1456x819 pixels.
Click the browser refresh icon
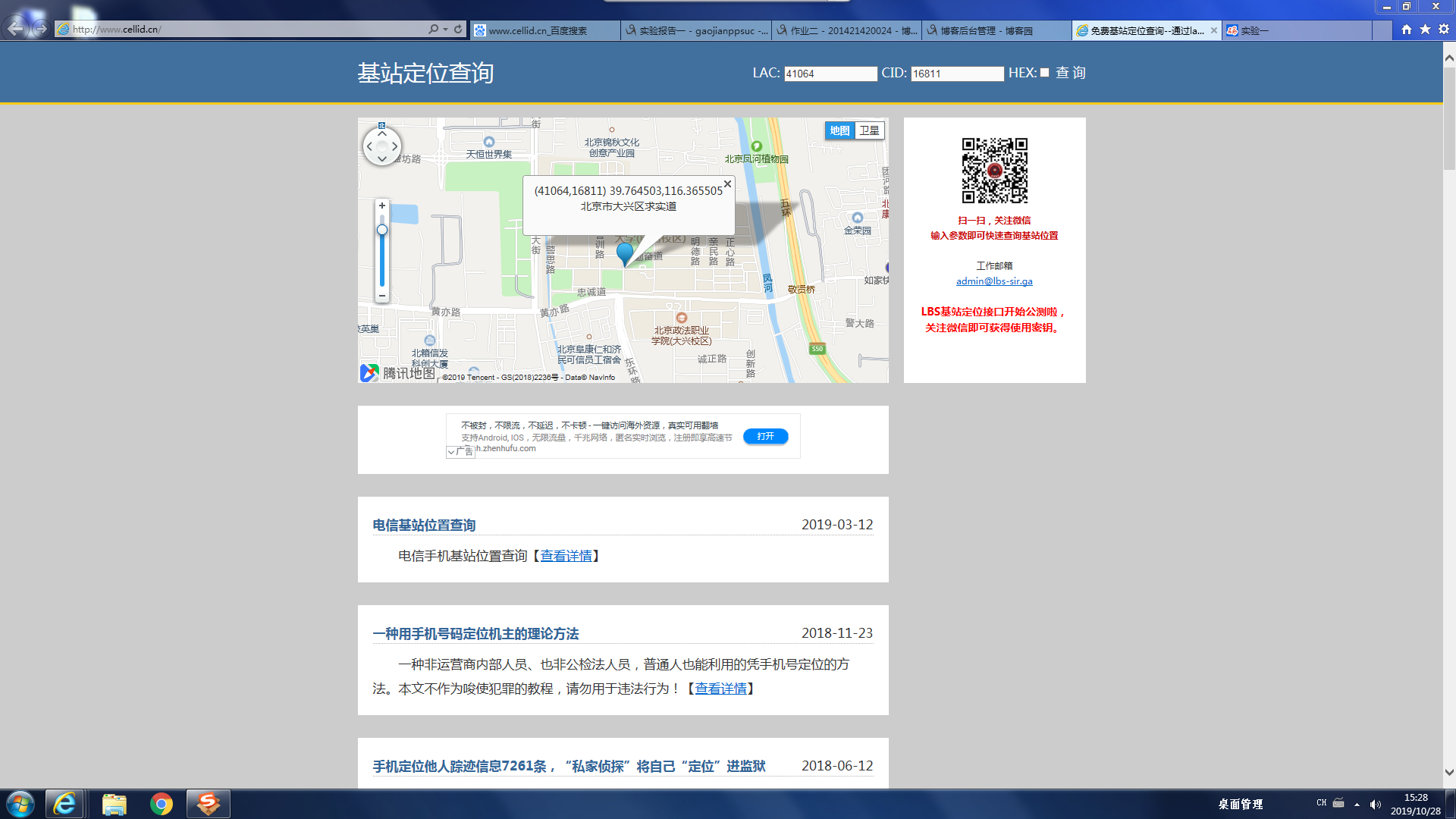tap(458, 29)
